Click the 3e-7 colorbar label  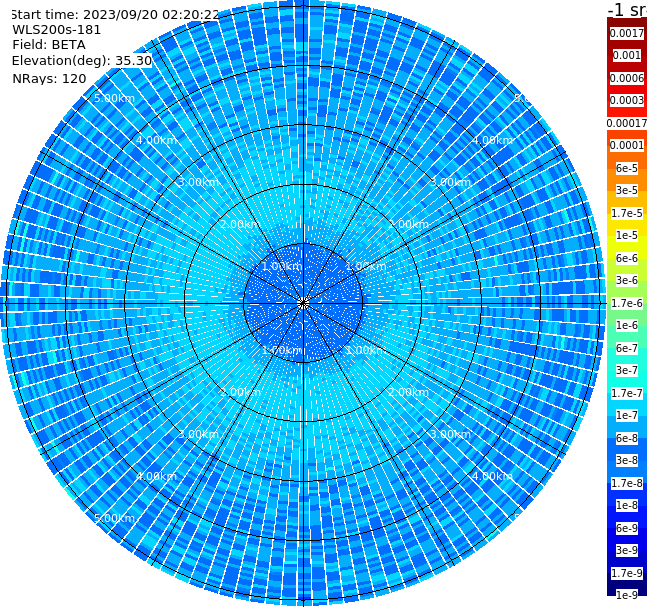pos(627,370)
